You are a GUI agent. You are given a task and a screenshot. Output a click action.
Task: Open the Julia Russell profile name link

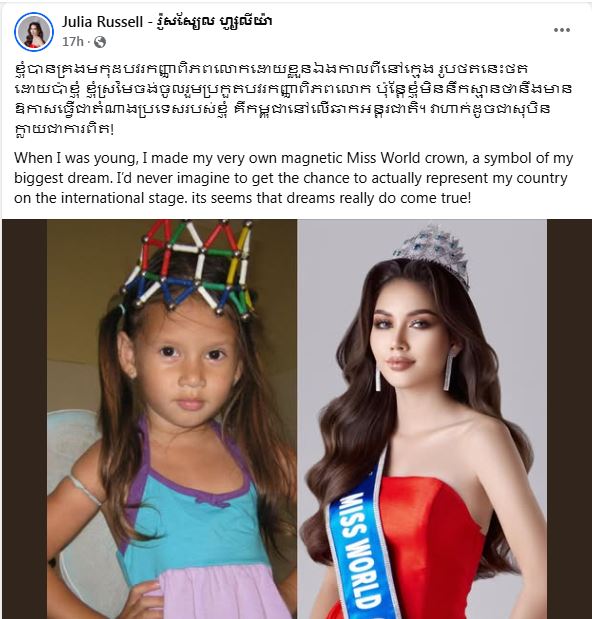coord(167,21)
